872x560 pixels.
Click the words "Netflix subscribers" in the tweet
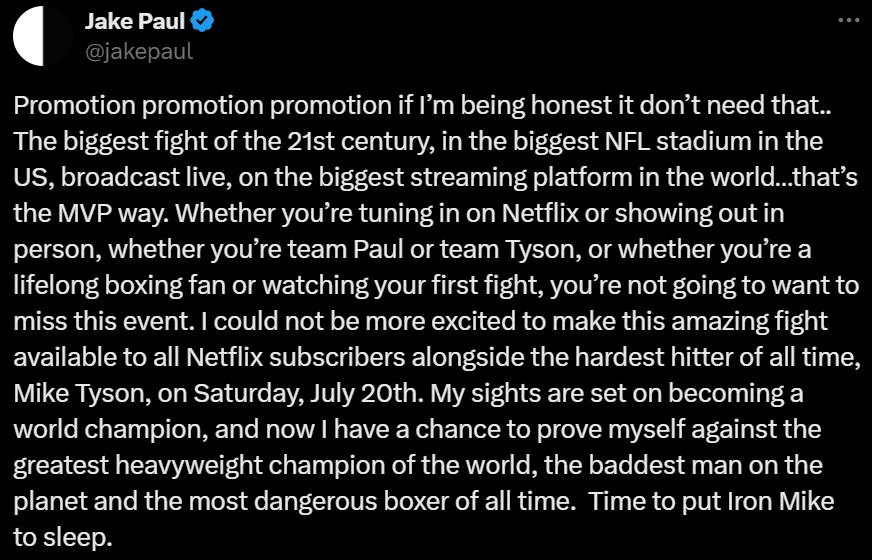(x=295, y=357)
